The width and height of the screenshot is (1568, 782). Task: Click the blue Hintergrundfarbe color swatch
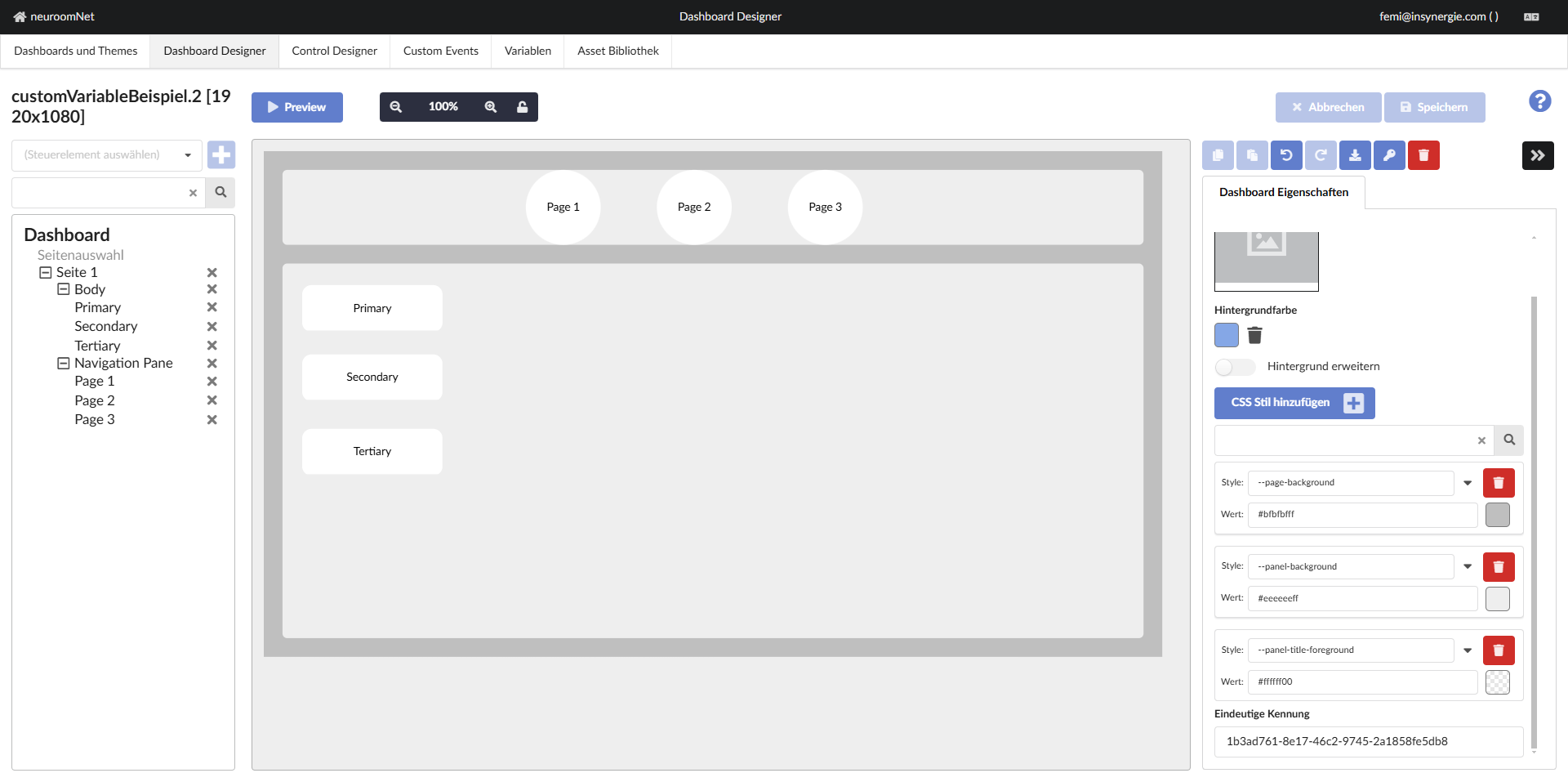click(x=1226, y=335)
